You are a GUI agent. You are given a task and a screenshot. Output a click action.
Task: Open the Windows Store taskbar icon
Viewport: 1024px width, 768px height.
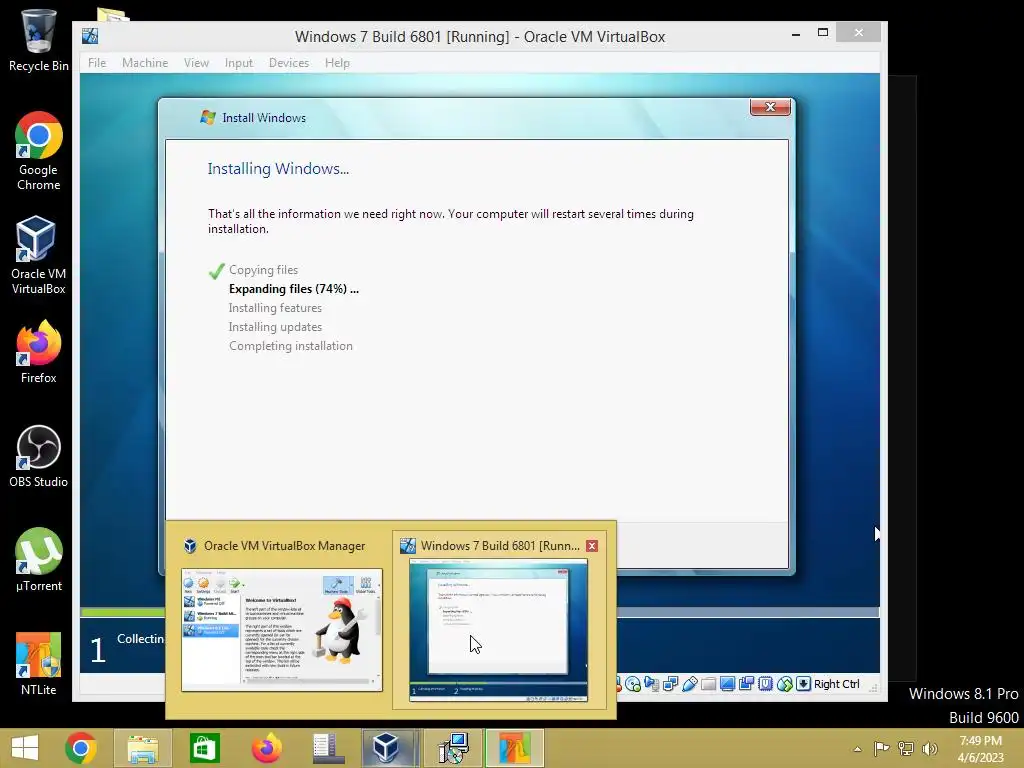(204, 748)
